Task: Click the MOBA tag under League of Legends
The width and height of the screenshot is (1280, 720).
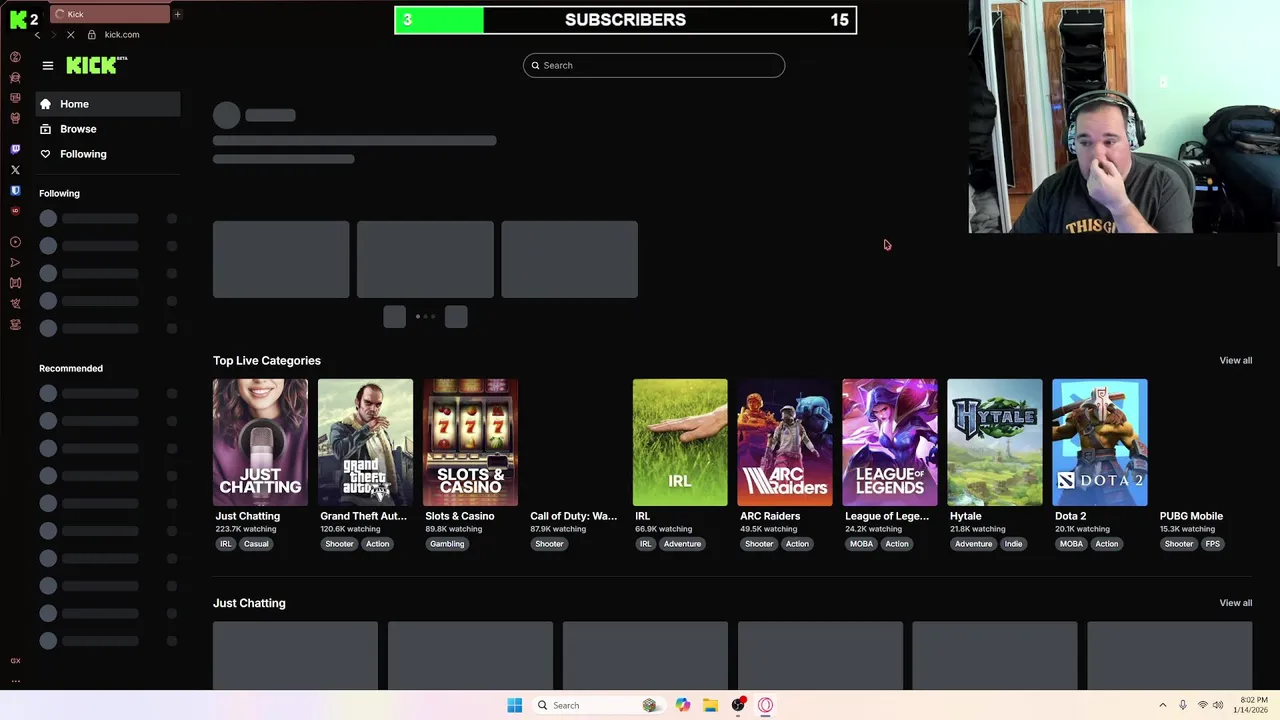Action: point(861,544)
